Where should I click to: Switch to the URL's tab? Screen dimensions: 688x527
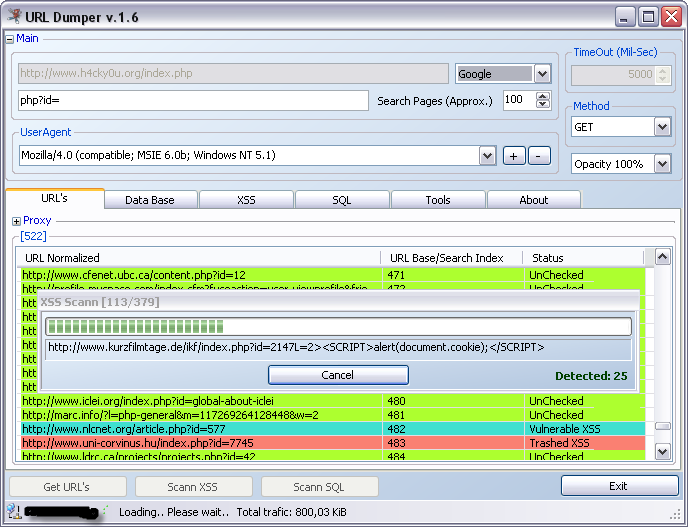[x=54, y=198]
